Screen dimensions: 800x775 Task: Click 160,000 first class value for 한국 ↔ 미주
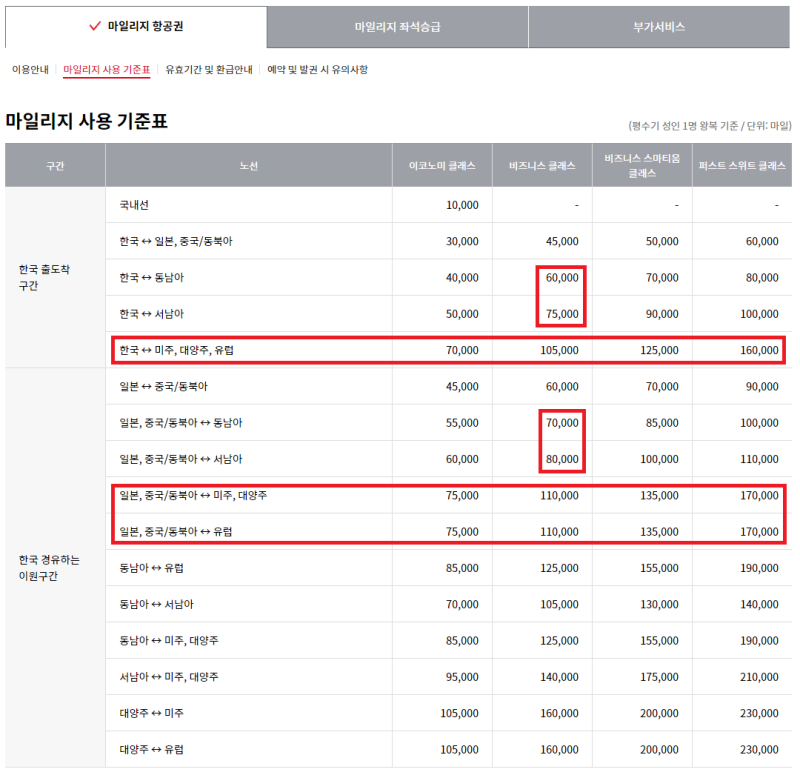(x=760, y=350)
